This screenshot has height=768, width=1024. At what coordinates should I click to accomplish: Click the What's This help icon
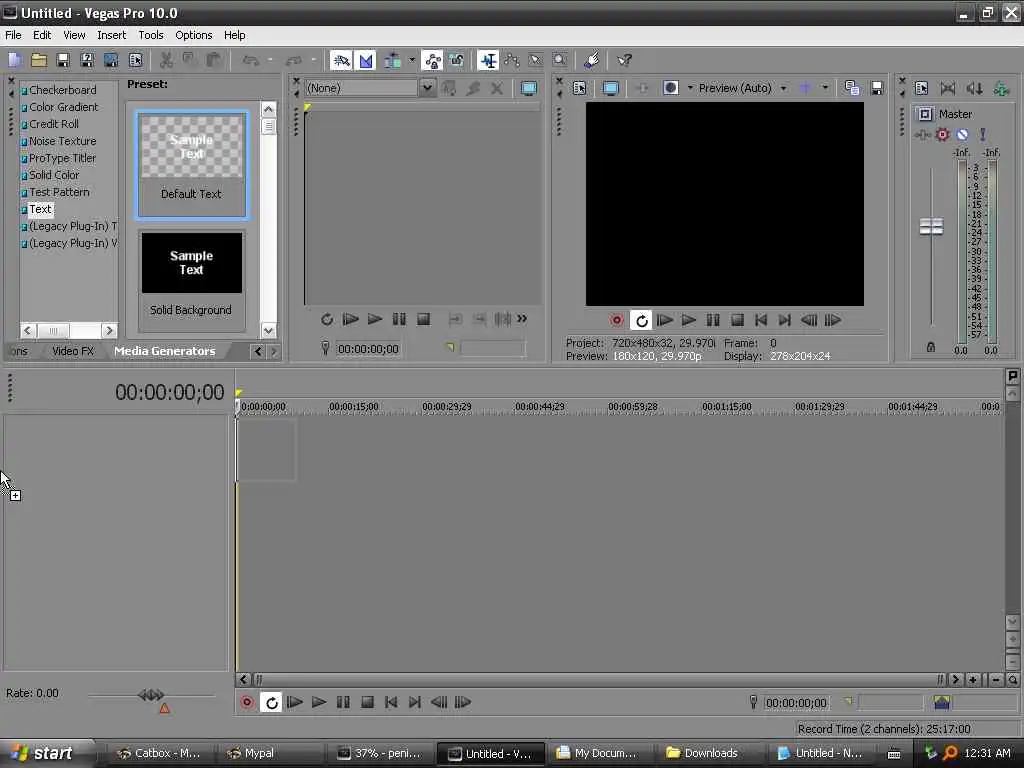click(x=624, y=61)
